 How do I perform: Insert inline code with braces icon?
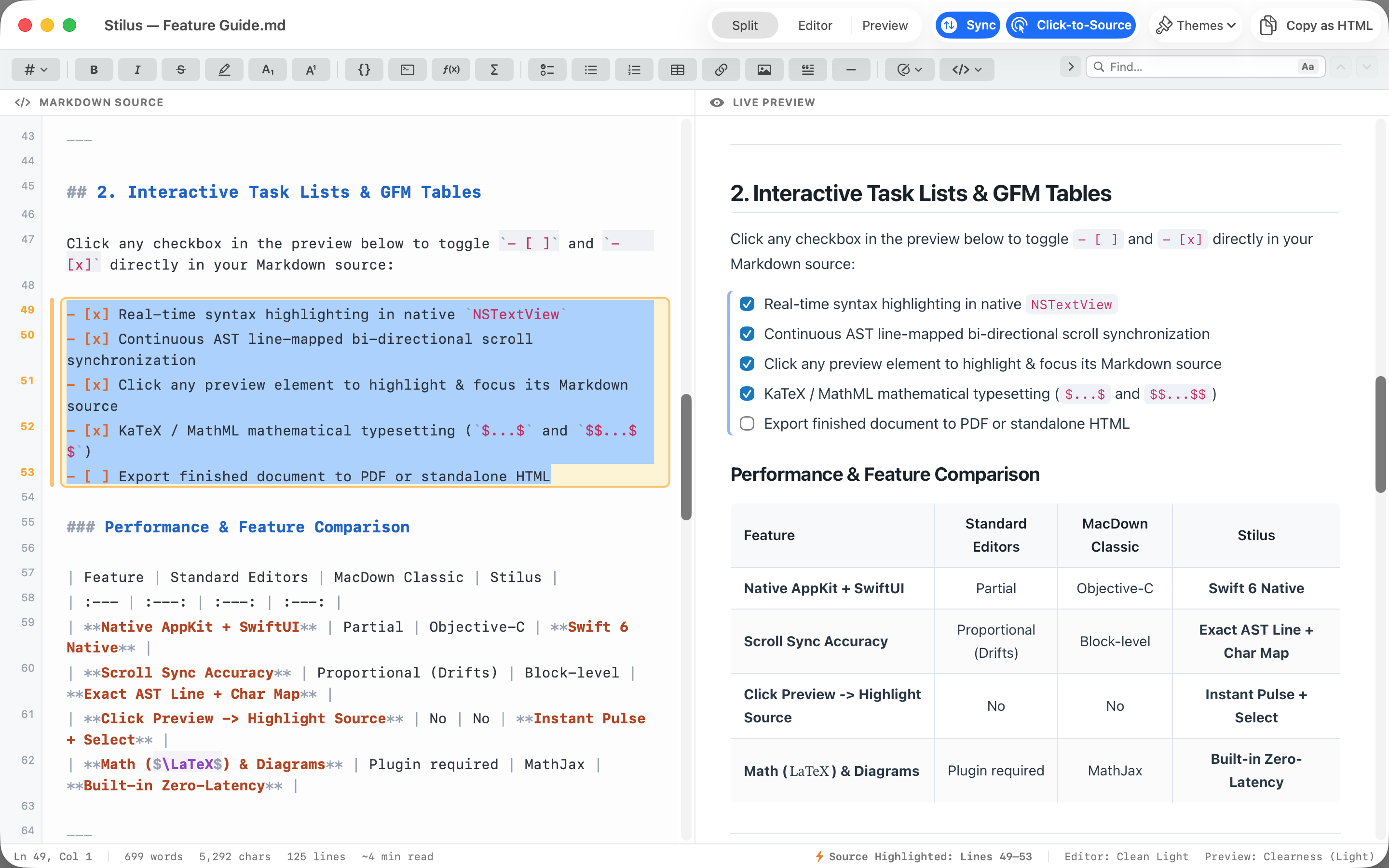(x=364, y=69)
